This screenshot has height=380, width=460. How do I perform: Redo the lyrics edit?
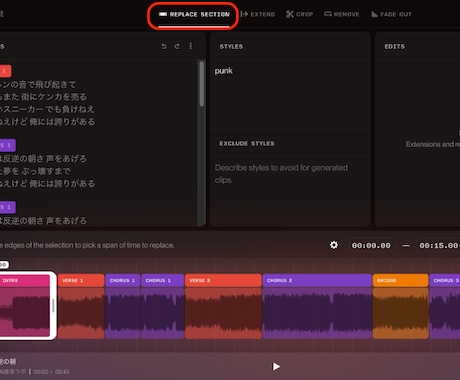click(177, 46)
